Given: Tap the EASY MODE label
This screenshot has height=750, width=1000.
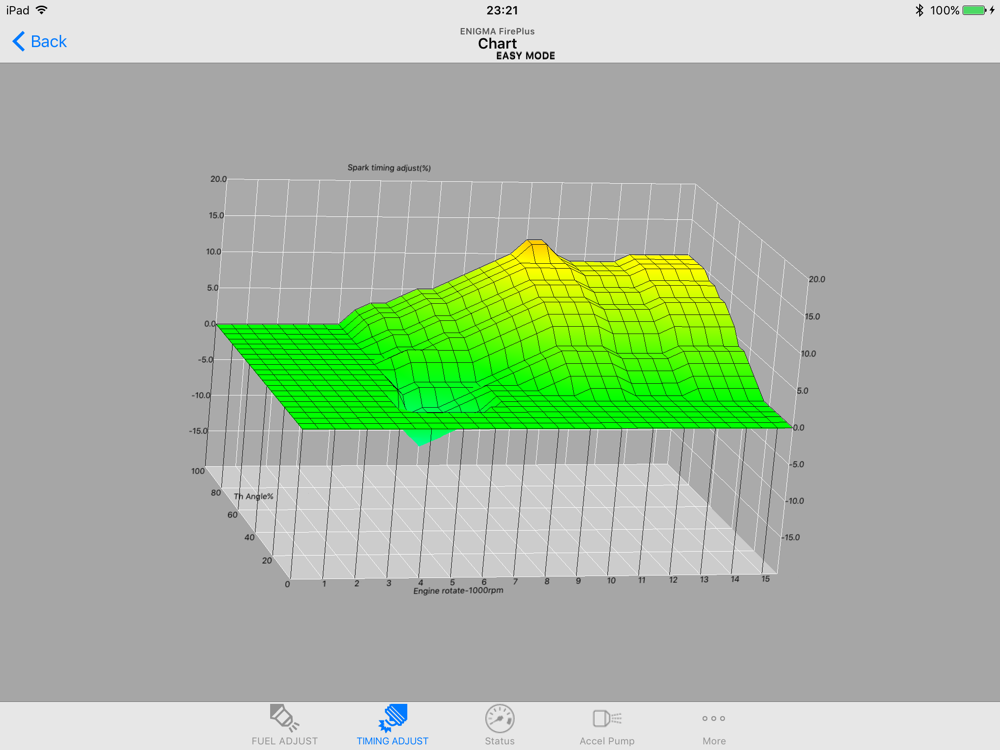Looking at the screenshot, I should coord(526,55).
